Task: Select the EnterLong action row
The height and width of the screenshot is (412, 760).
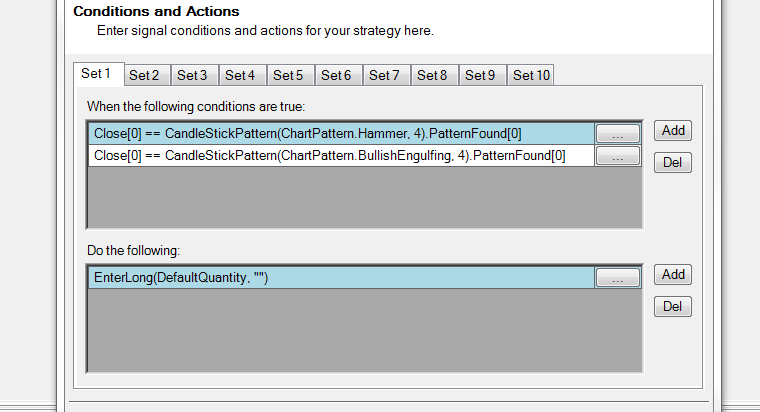Action: point(340,279)
